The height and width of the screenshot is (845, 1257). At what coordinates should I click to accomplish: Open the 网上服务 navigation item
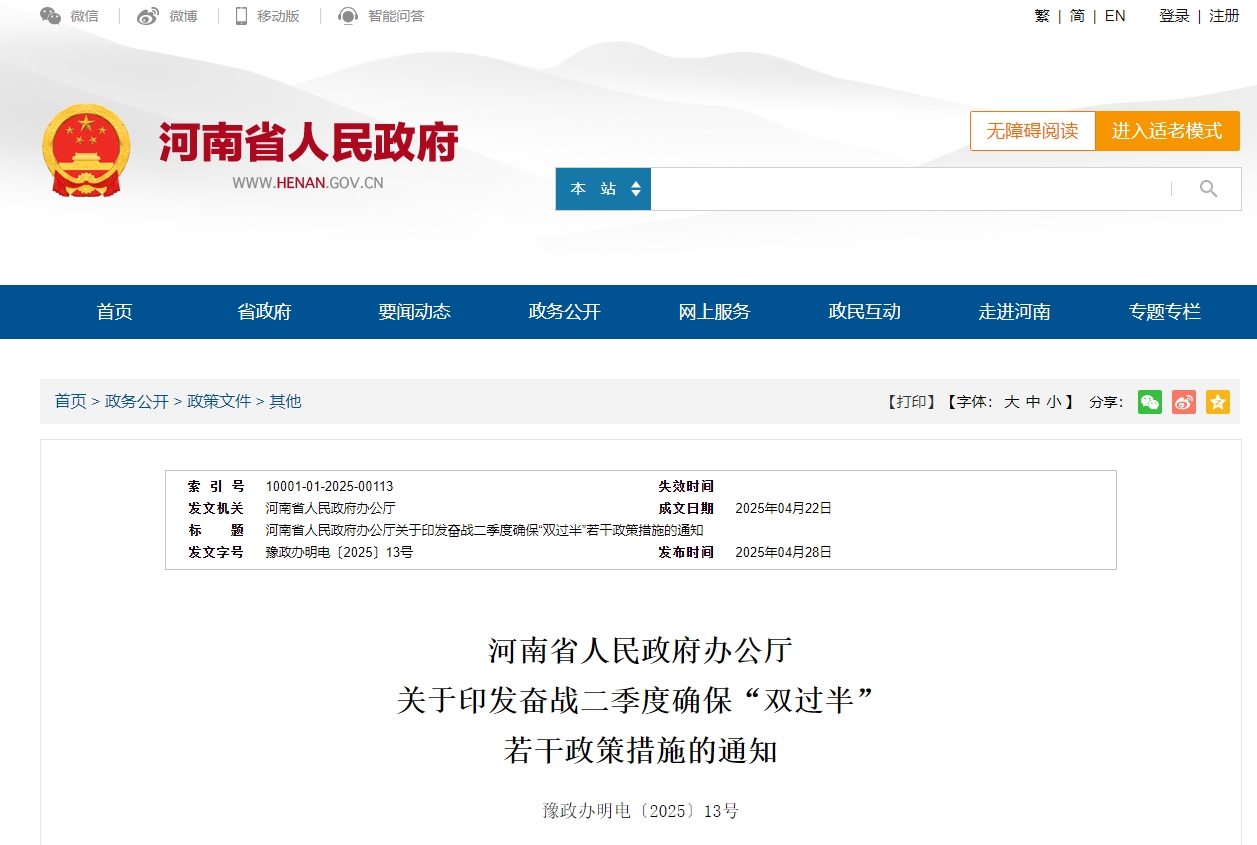click(712, 312)
